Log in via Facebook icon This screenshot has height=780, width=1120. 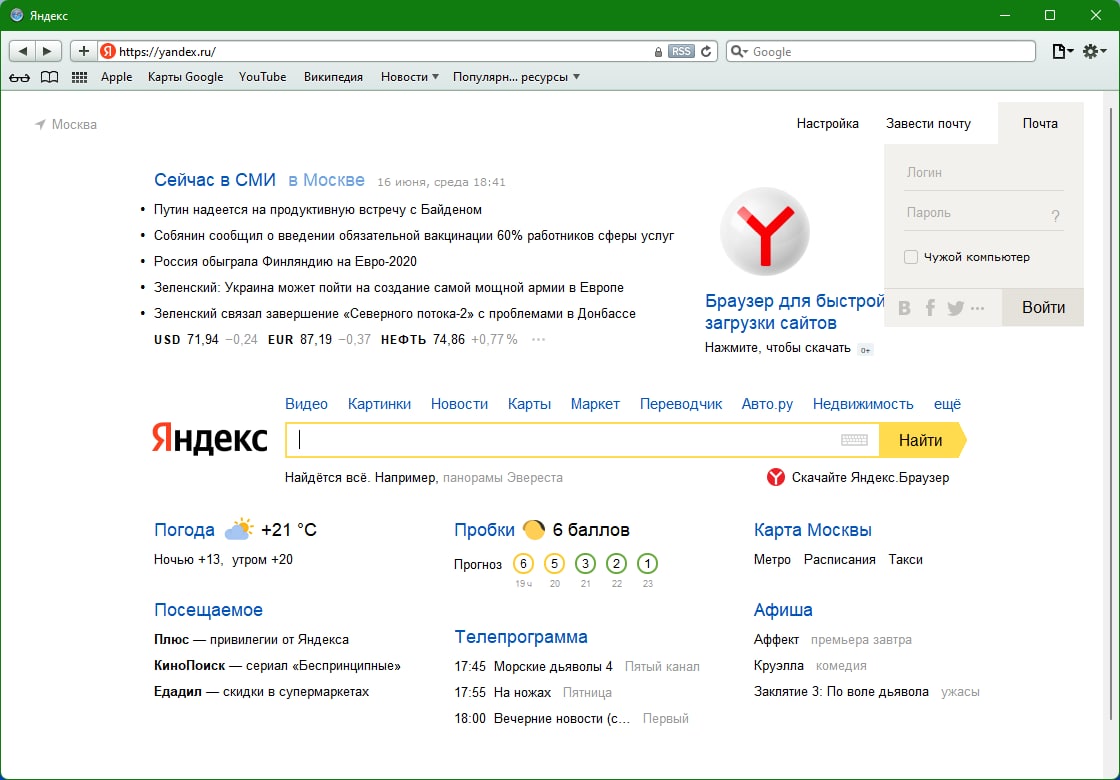pos(930,308)
